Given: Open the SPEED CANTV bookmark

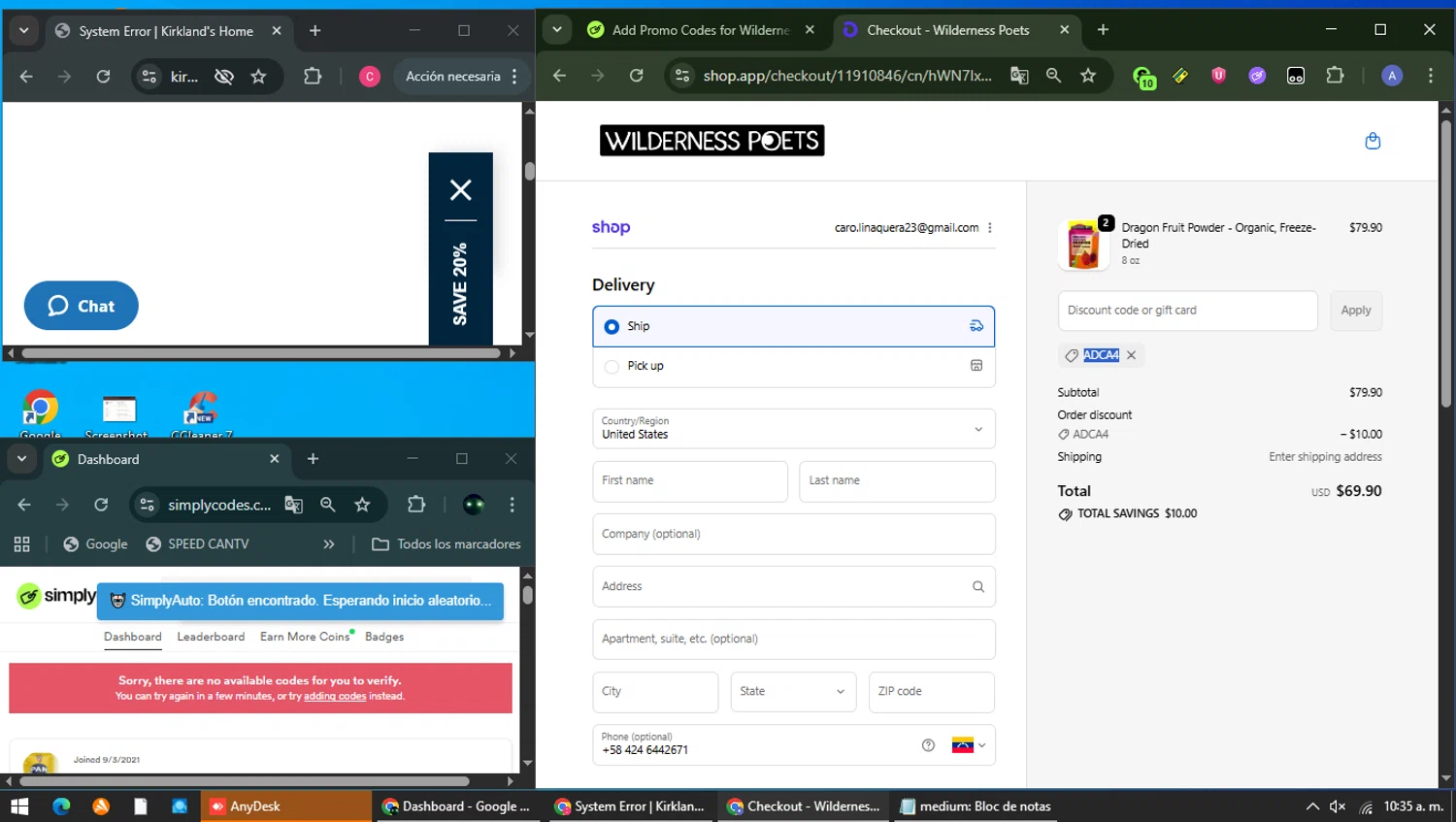Looking at the screenshot, I should [197, 544].
